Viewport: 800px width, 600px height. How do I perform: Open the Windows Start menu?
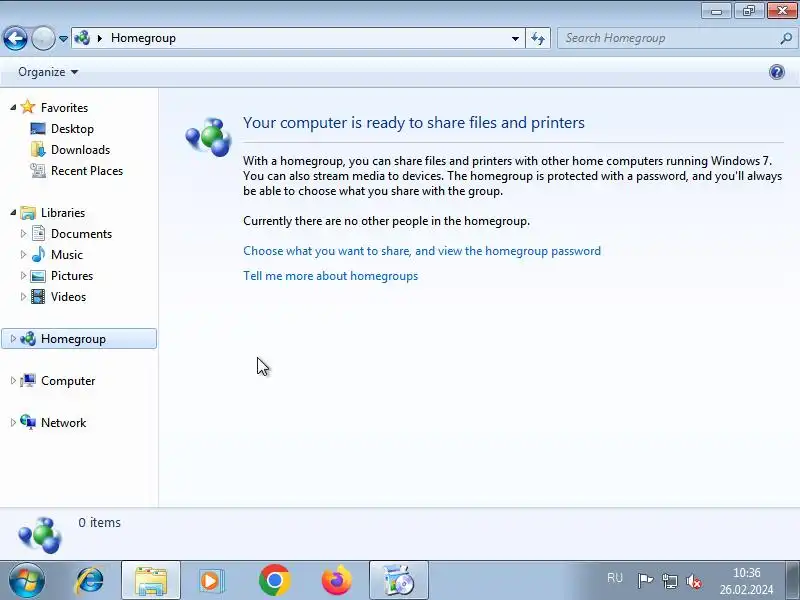coord(27,580)
